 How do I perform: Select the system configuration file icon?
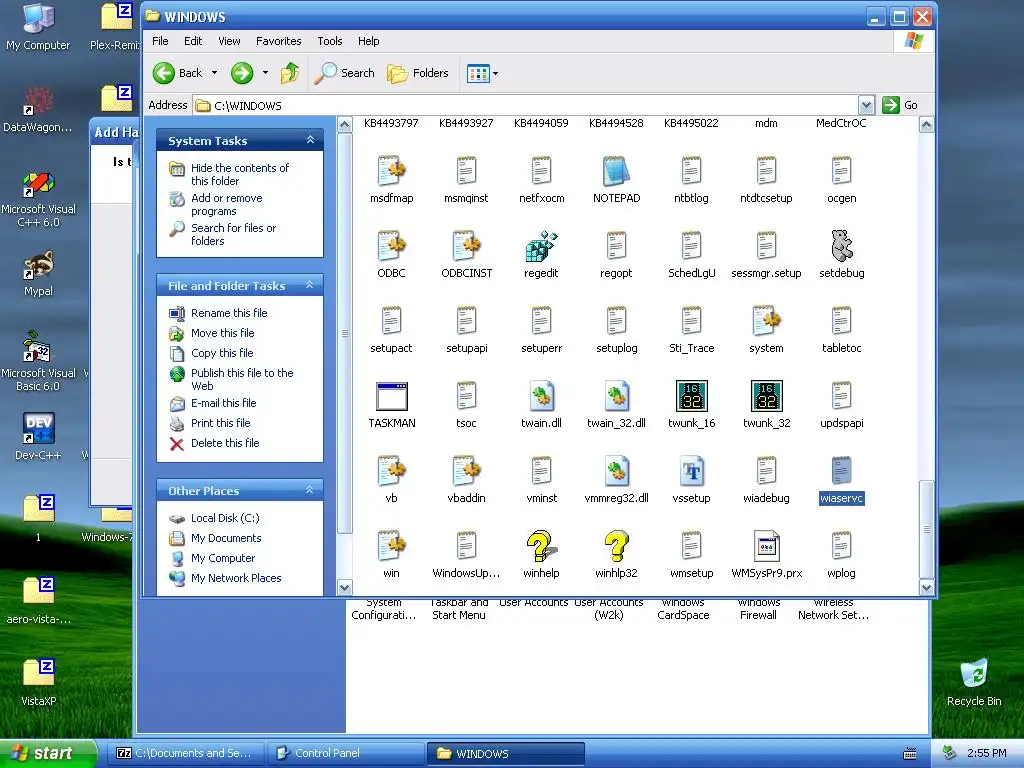click(766, 321)
